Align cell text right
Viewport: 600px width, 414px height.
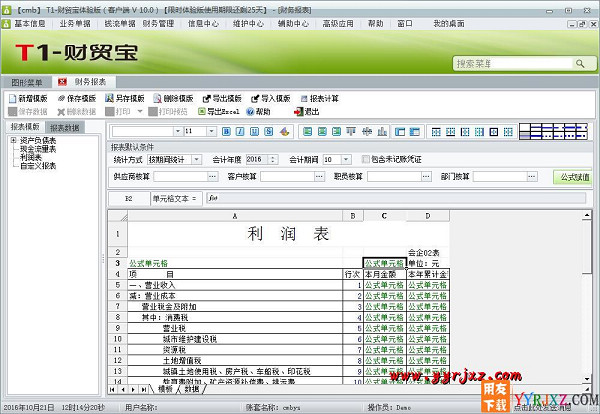coord(336,132)
